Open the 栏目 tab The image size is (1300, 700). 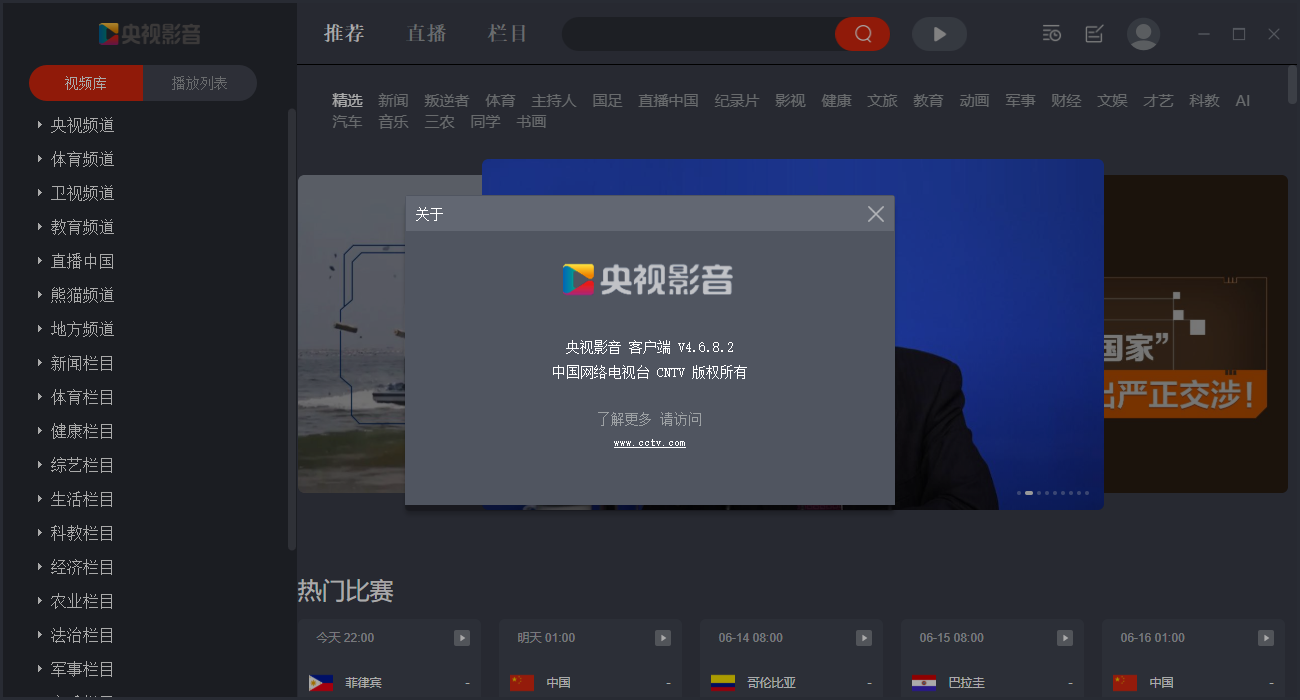tap(507, 33)
